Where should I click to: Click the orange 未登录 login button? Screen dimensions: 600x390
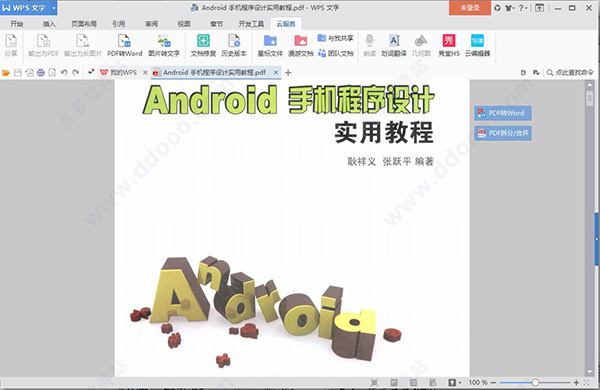470,8
